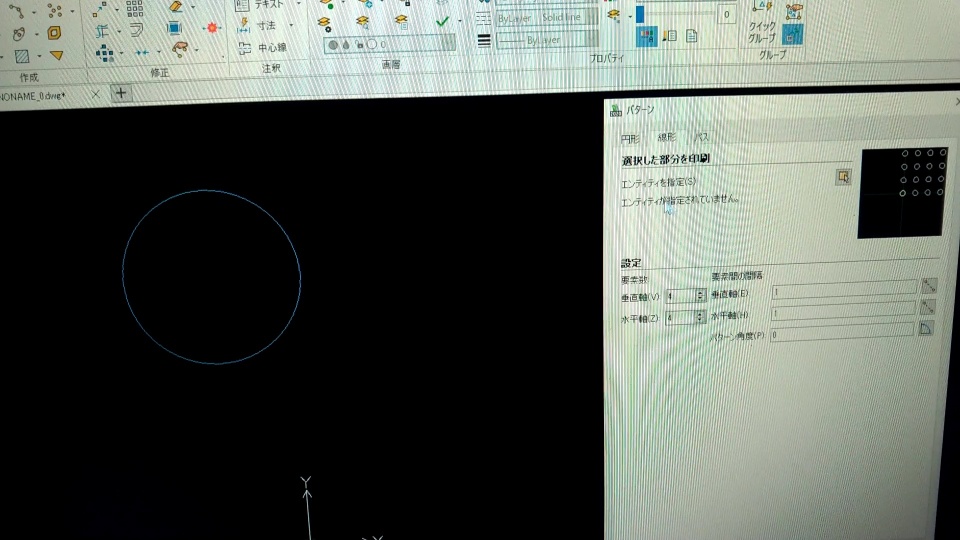Select the polyline edit tool in the 修正 panel
The image size is (960, 540).
[x=179, y=49]
